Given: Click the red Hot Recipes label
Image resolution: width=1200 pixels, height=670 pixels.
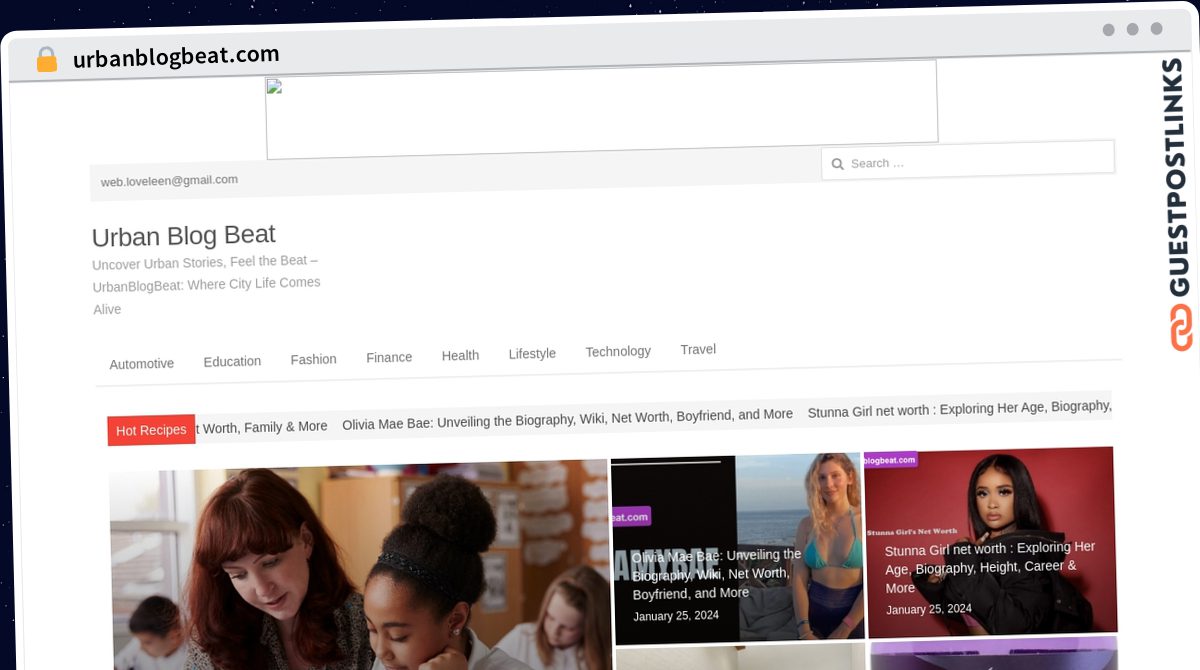Looking at the screenshot, I should point(151,430).
